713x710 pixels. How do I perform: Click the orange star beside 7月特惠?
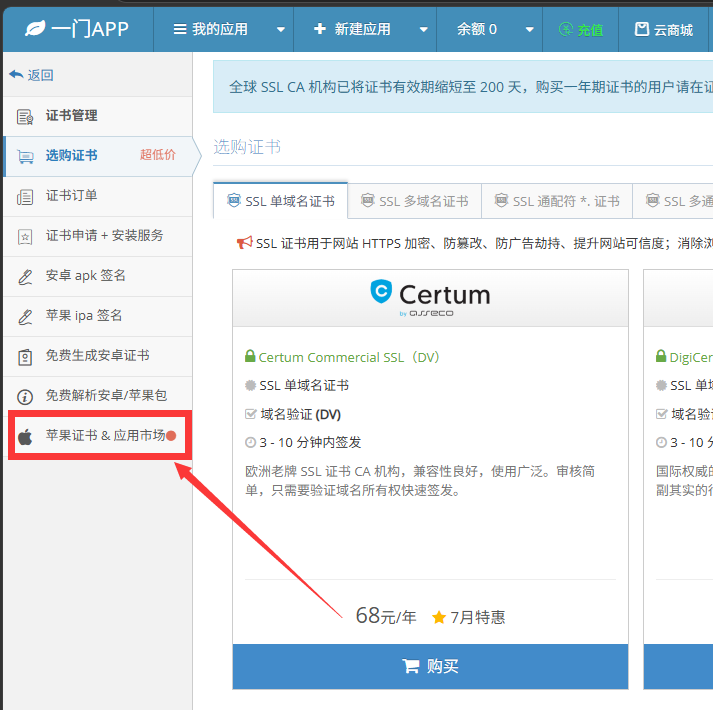point(439,617)
